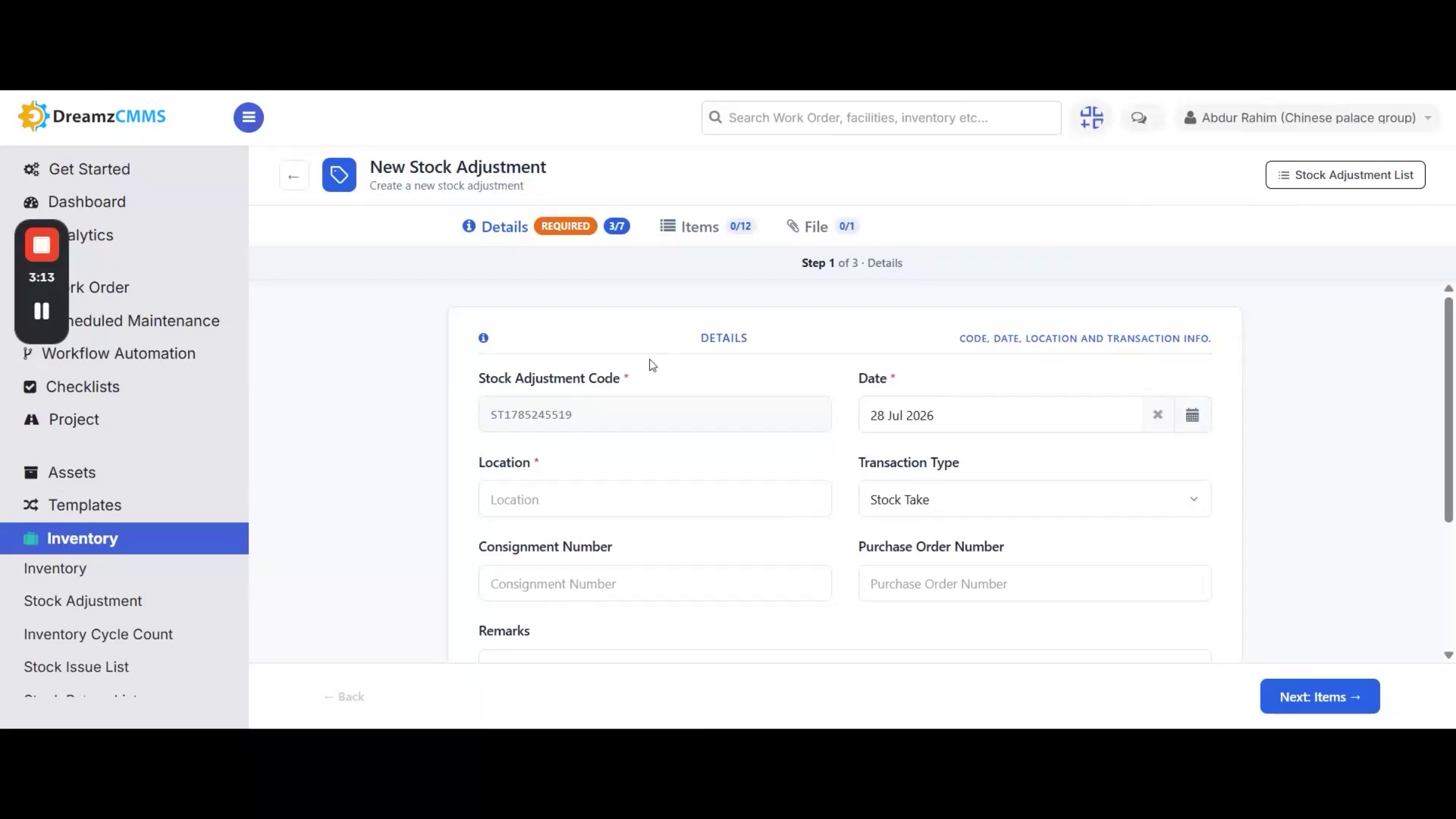
Task: Switch to the Items tab
Action: click(x=707, y=226)
